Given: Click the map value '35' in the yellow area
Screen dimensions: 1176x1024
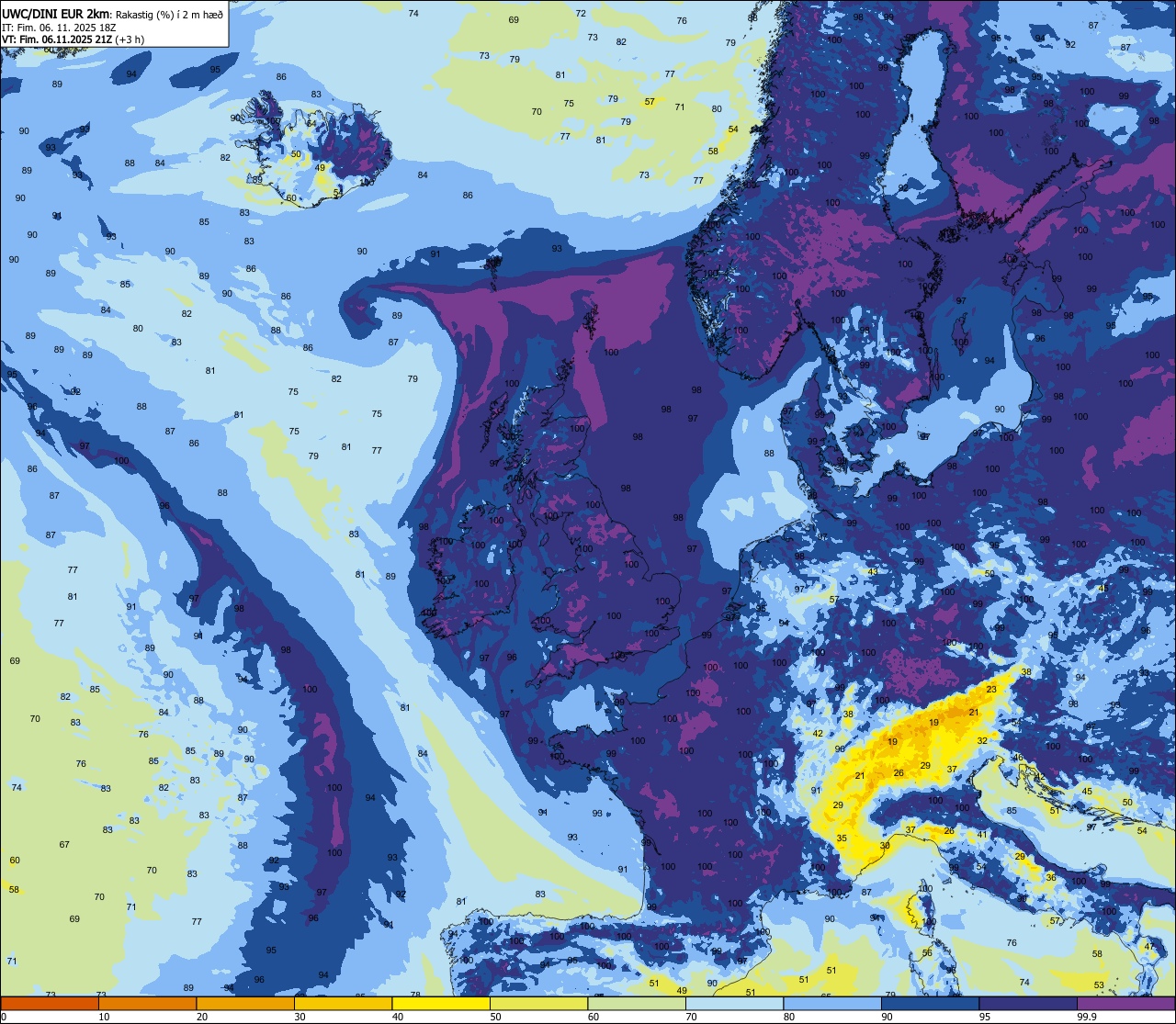Looking at the screenshot, I should (x=842, y=838).
